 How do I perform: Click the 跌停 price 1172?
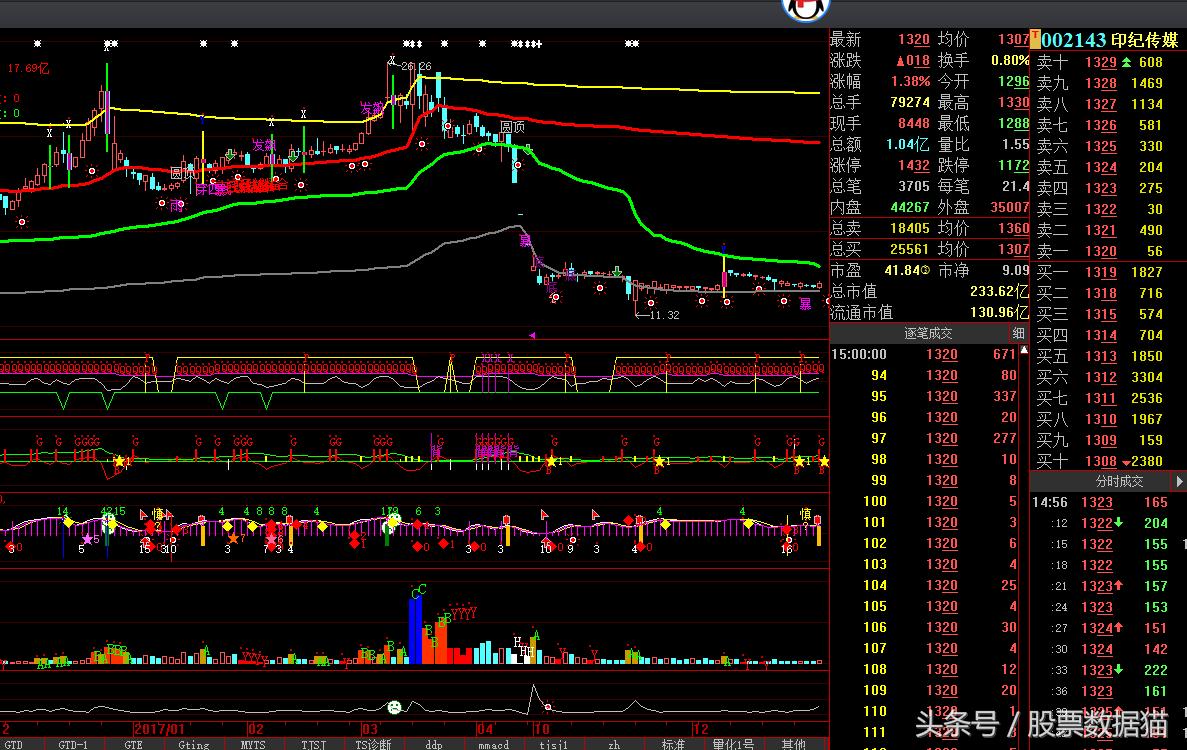point(1014,165)
